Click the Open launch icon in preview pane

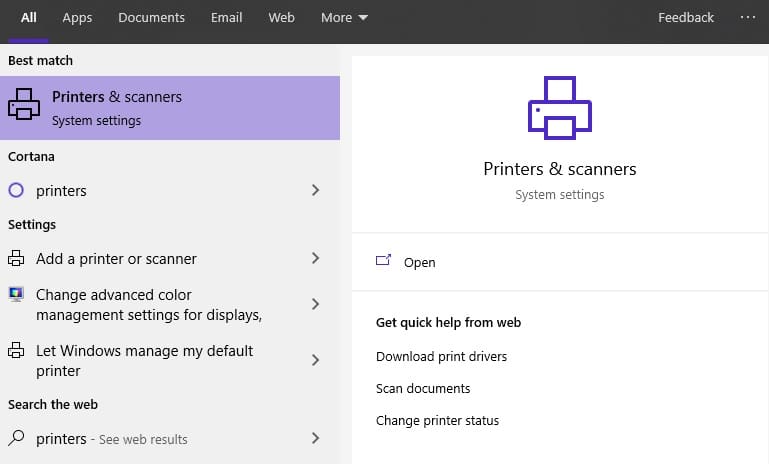(384, 260)
